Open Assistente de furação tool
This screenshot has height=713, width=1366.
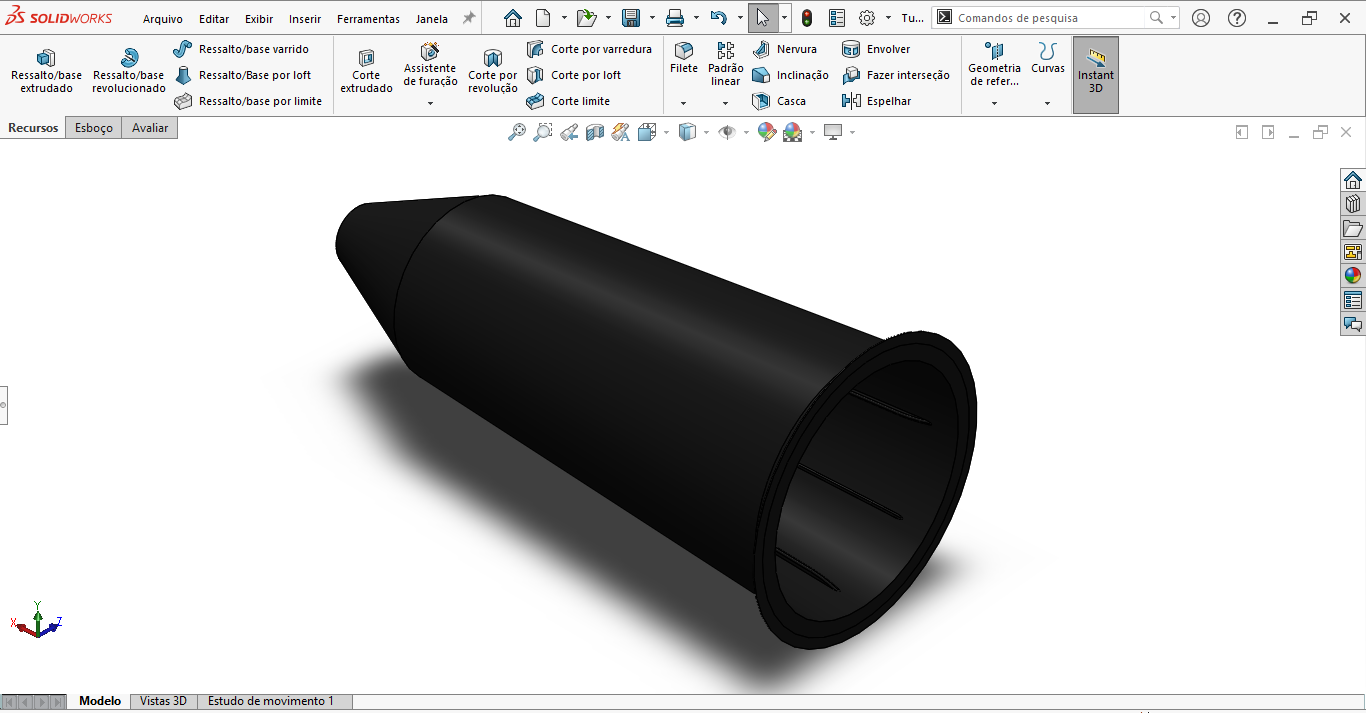(x=430, y=65)
